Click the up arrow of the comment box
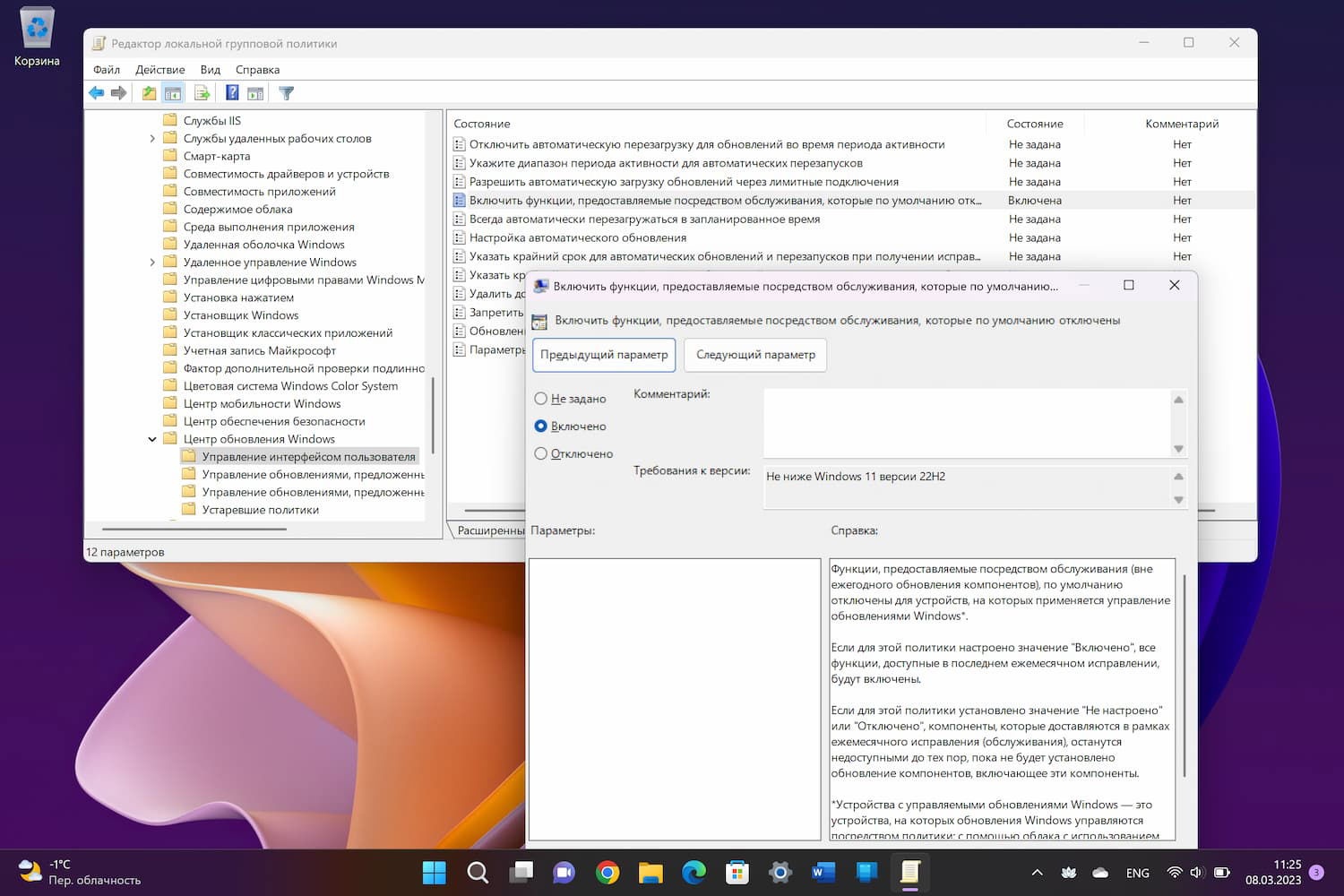This screenshot has height=896, width=1344. (1178, 400)
